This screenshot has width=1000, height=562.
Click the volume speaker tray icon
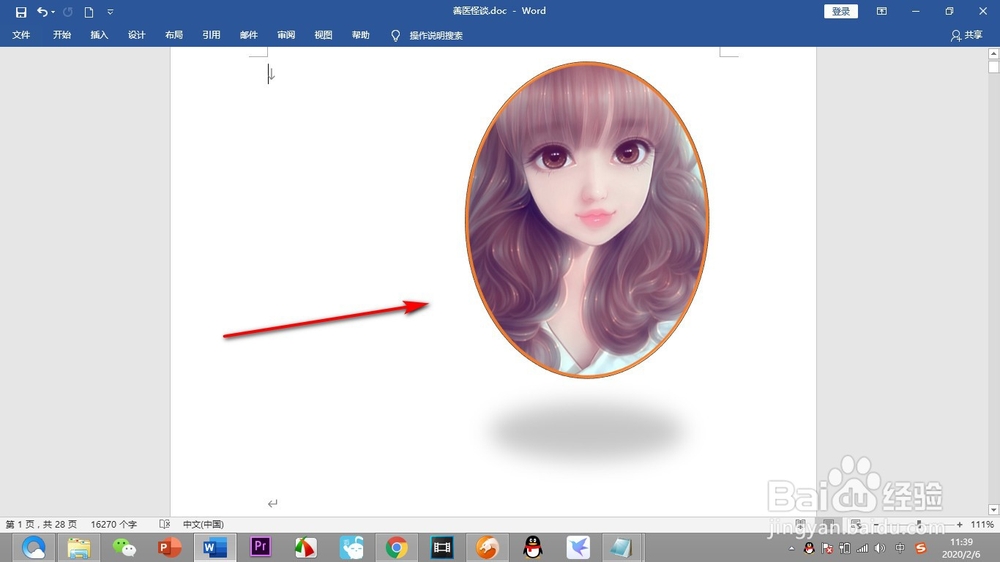880,548
